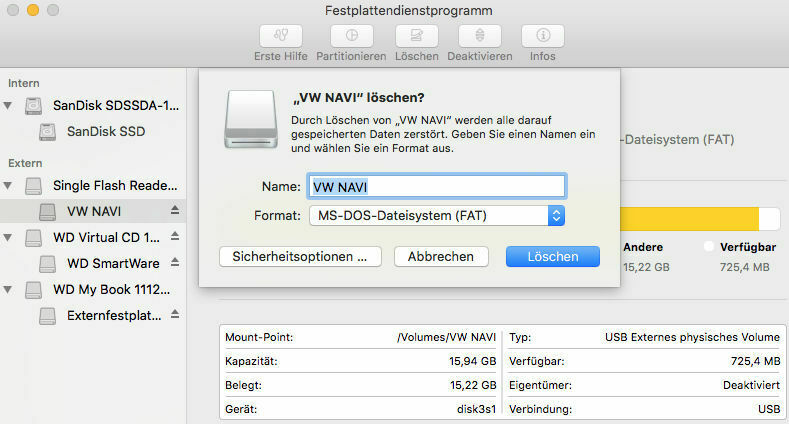The image size is (789, 424).
Task: Click the Eigentümer value Deaktiviert
Action: click(751, 386)
